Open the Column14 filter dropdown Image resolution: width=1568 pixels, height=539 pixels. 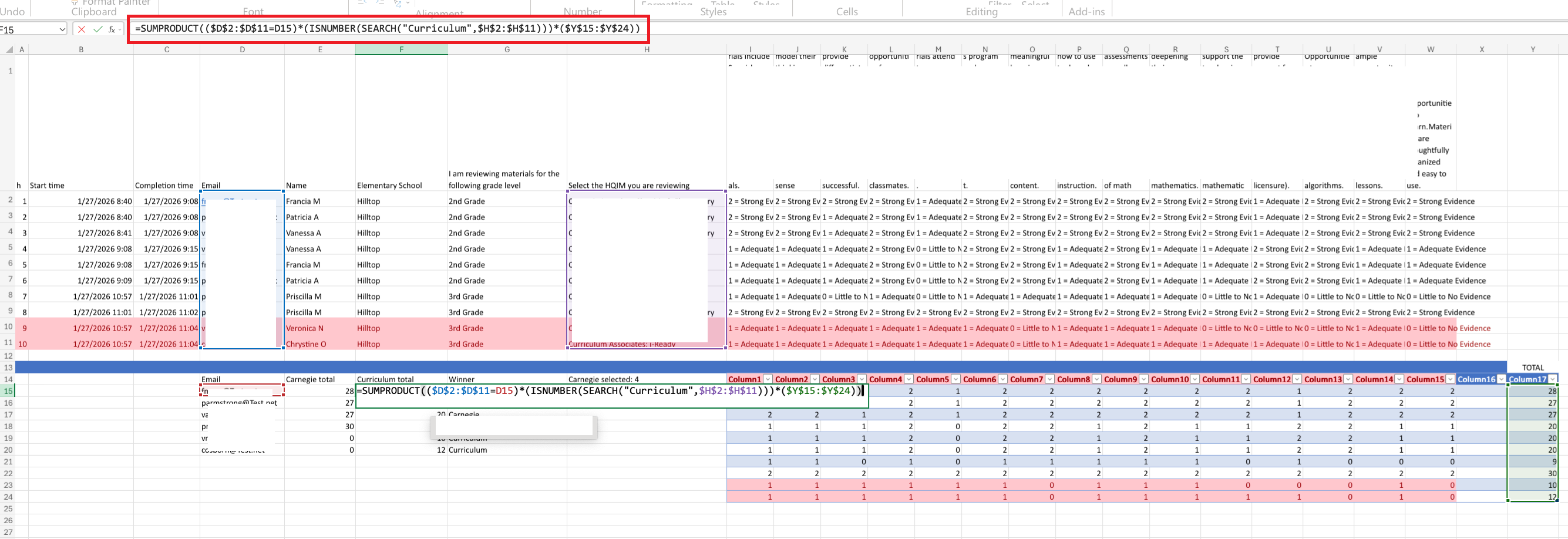coord(1399,379)
